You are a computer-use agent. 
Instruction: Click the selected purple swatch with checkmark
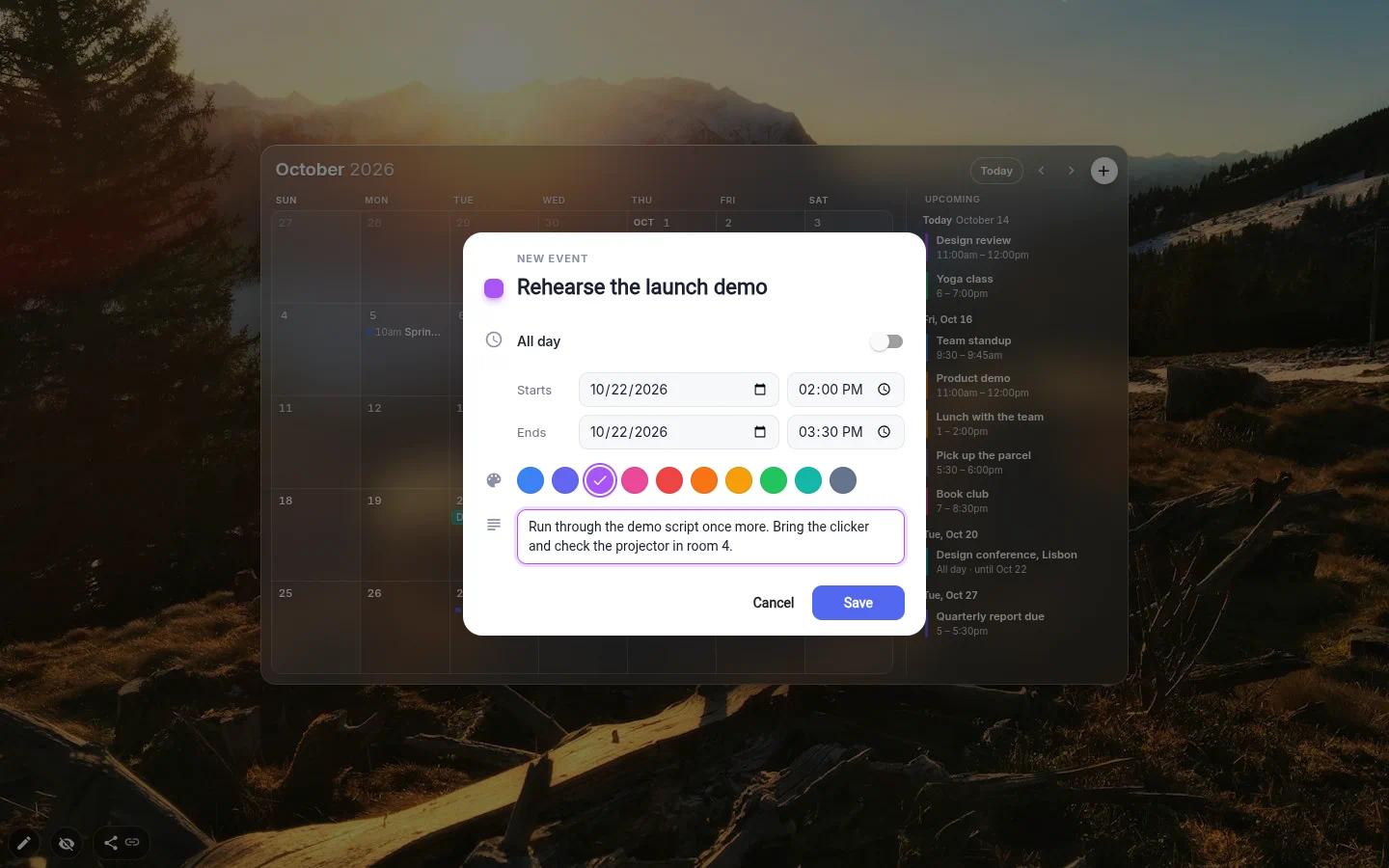click(600, 480)
